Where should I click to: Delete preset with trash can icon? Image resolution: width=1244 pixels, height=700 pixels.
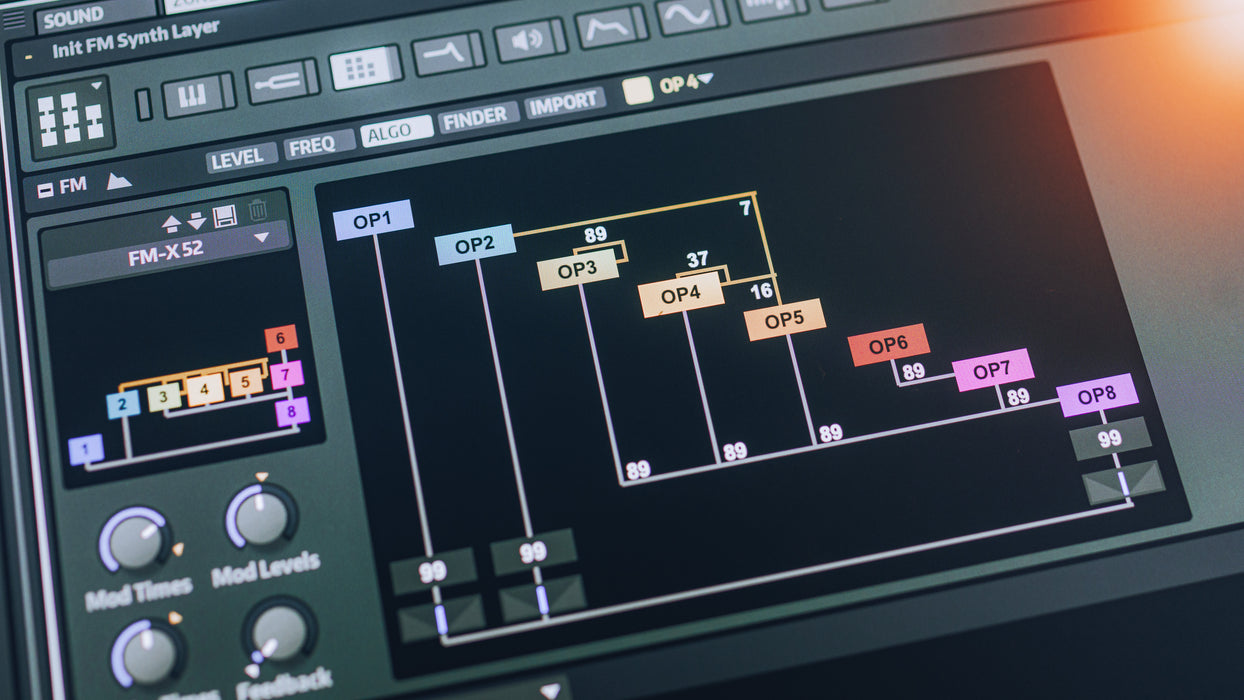(258, 210)
